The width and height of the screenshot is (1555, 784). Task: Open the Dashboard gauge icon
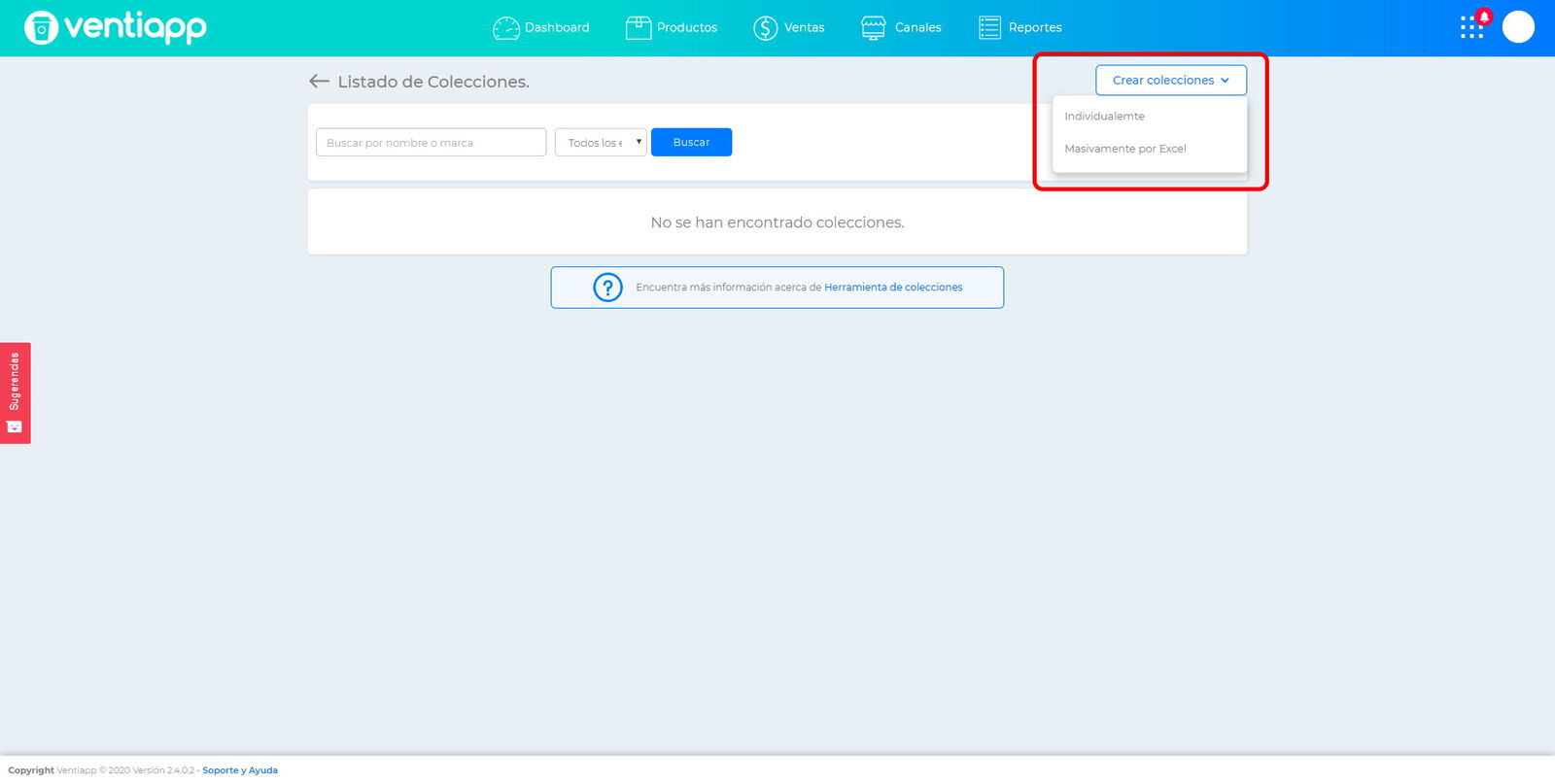(x=506, y=28)
